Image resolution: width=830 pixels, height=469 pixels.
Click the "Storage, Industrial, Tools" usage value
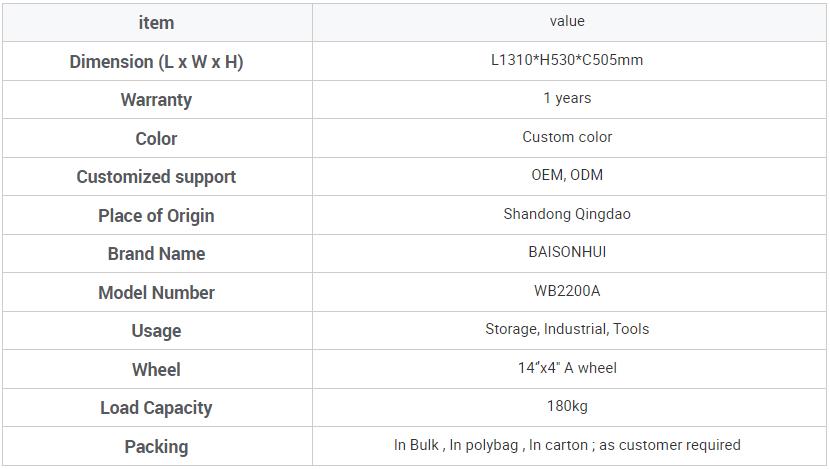click(567, 329)
